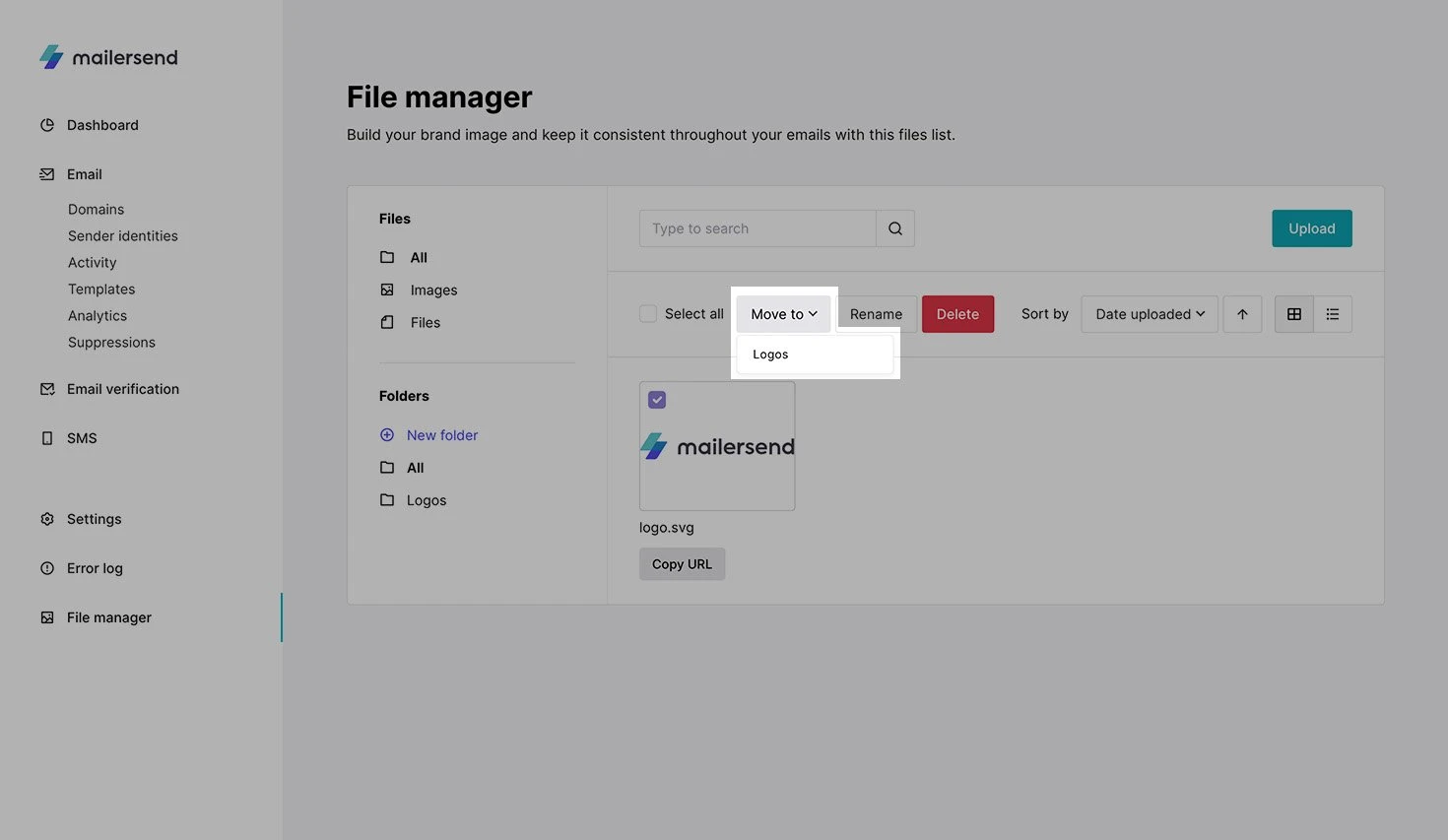Click the red Delete button
The image size is (1448, 840).
point(957,314)
